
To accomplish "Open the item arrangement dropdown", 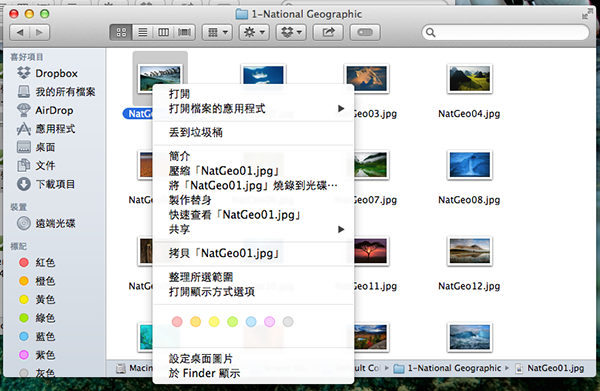I will pyautogui.click(x=217, y=33).
